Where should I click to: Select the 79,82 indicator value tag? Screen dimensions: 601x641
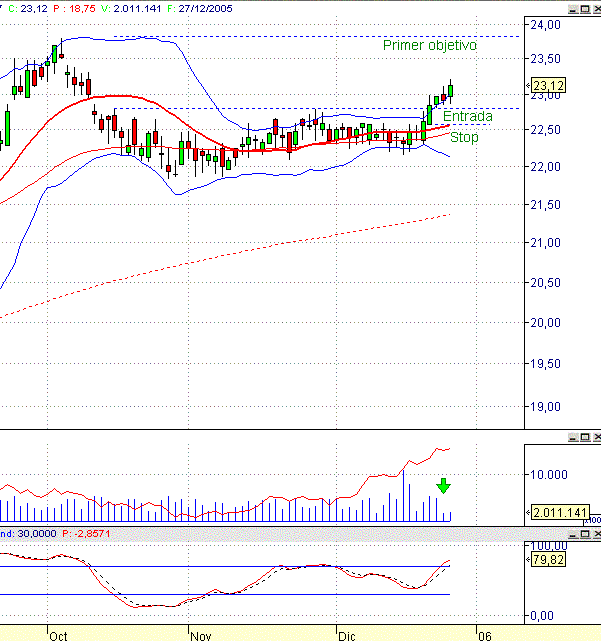click(x=548, y=559)
